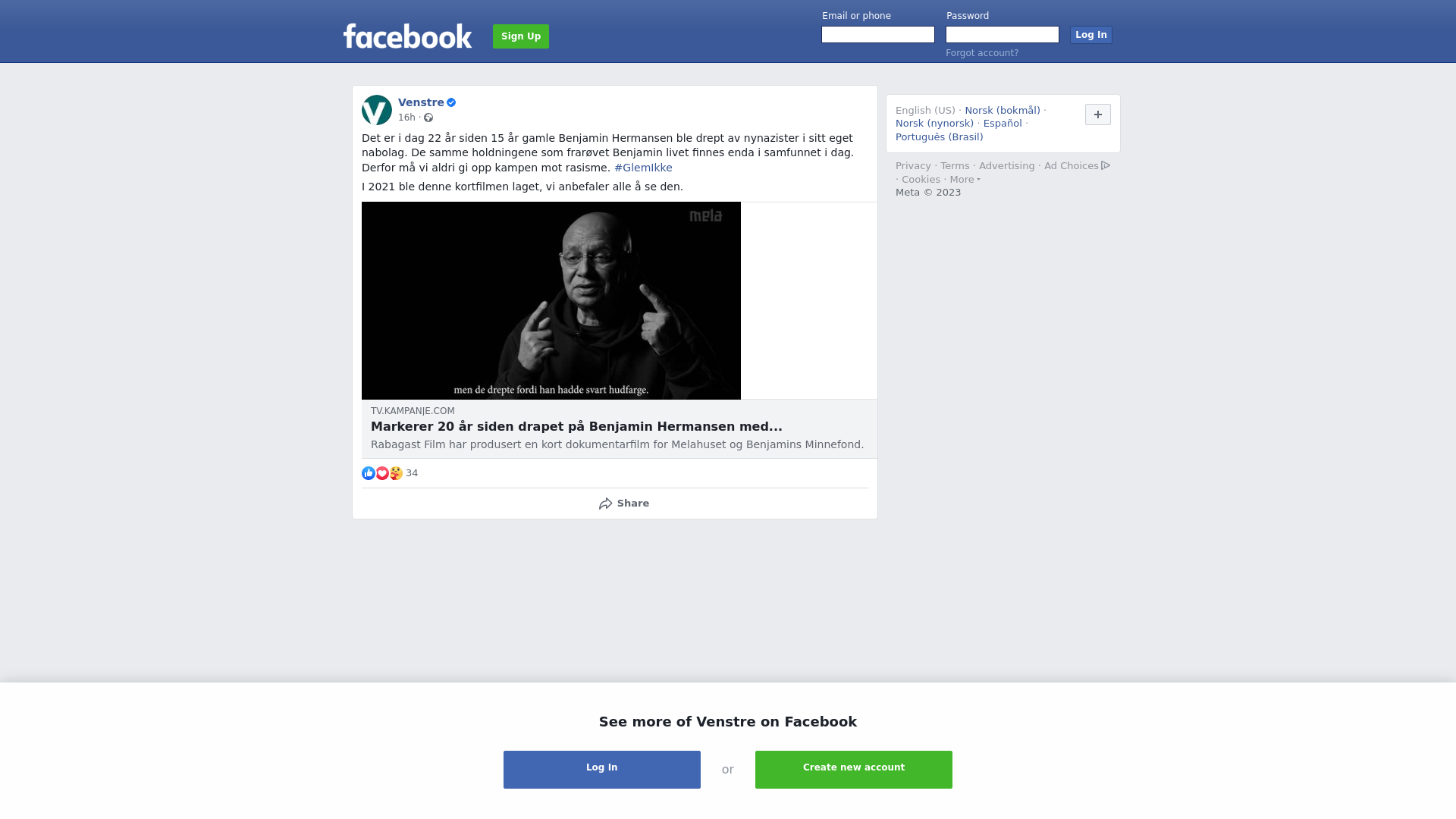The width and height of the screenshot is (1456, 819).
Task: Click the Care reaction emoji icon
Action: [396, 473]
